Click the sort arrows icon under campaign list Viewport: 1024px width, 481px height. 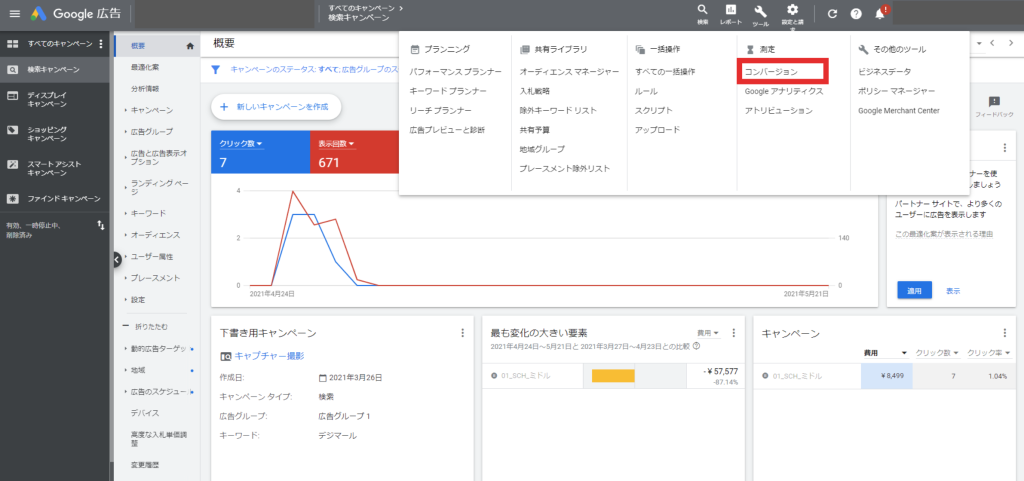click(101, 225)
